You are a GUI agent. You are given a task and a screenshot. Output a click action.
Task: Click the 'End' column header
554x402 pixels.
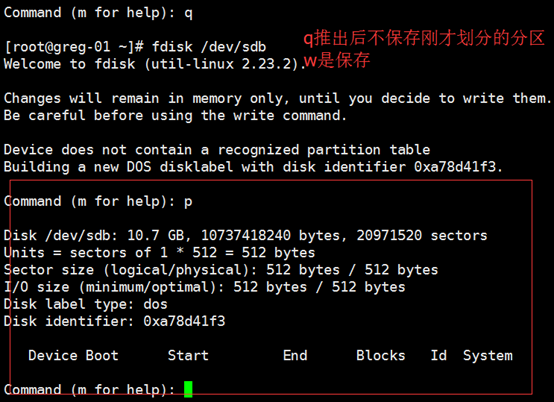pos(295,355)
